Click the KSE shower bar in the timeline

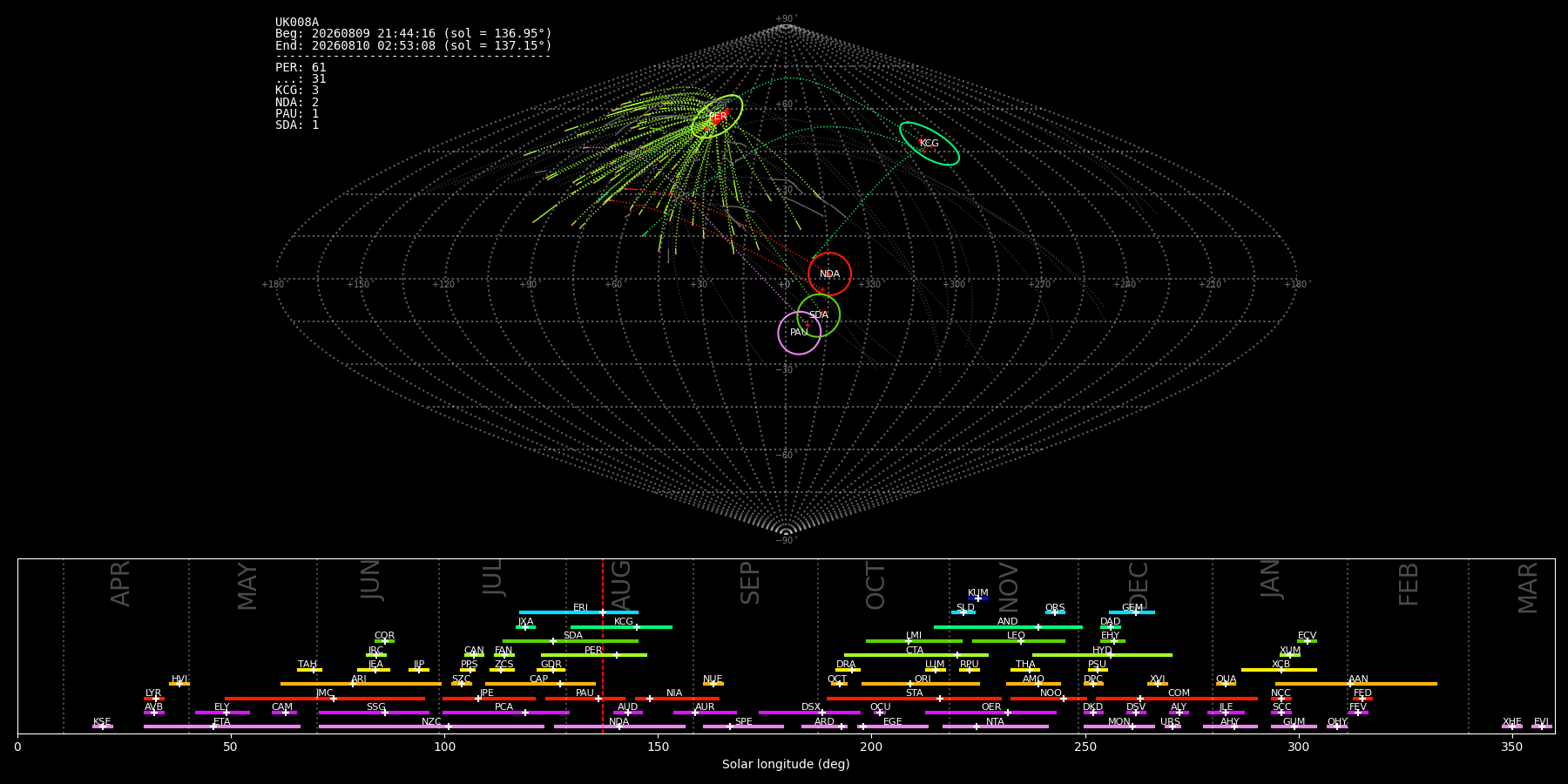[x=102, y=727]
